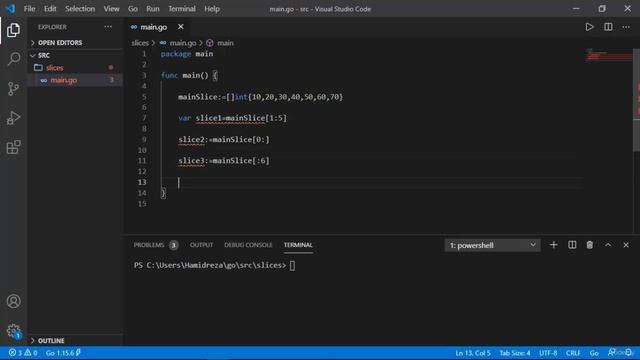Viewport: 640px width, 360px height.
Task: Switch to the Problems tab
Action: click(x=156, y=245)
